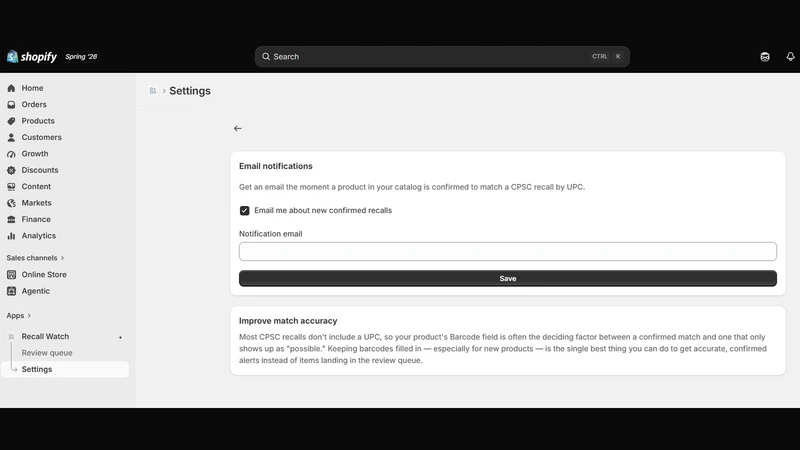Select Settings under Recall Watch
This screenshot has height=450, width=800.
click(65, 369)
